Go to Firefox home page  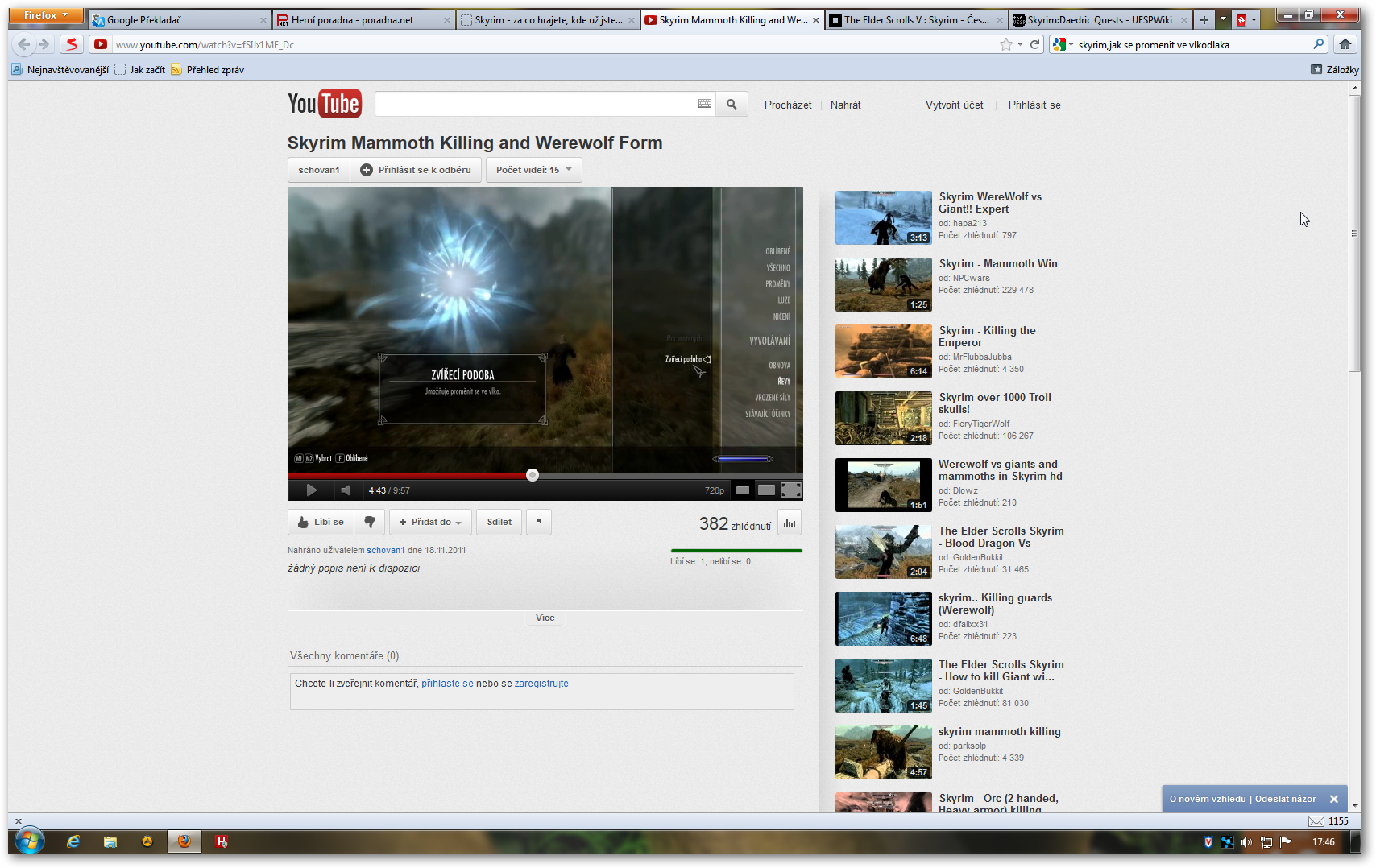coord(1345,45)
